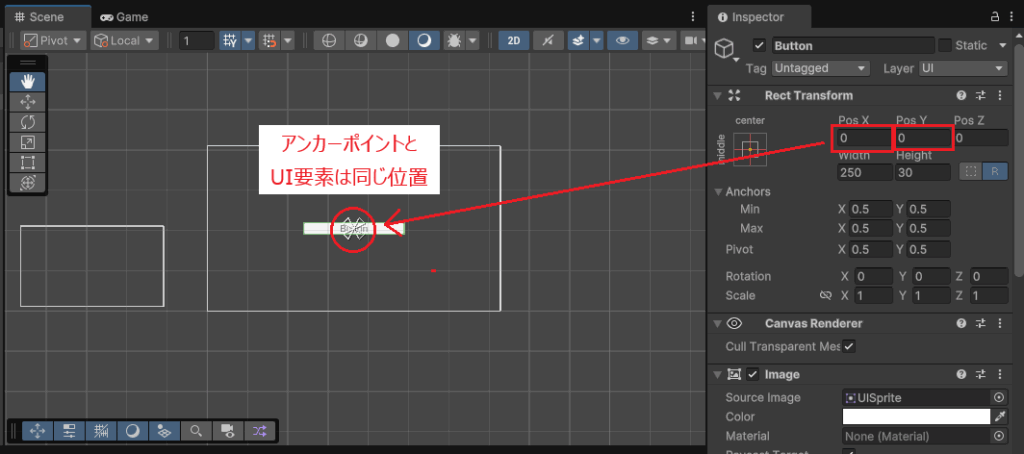The image size is (1024, 454).
Task: Open Image component three-dot menu
Action: coord(1000,374)
